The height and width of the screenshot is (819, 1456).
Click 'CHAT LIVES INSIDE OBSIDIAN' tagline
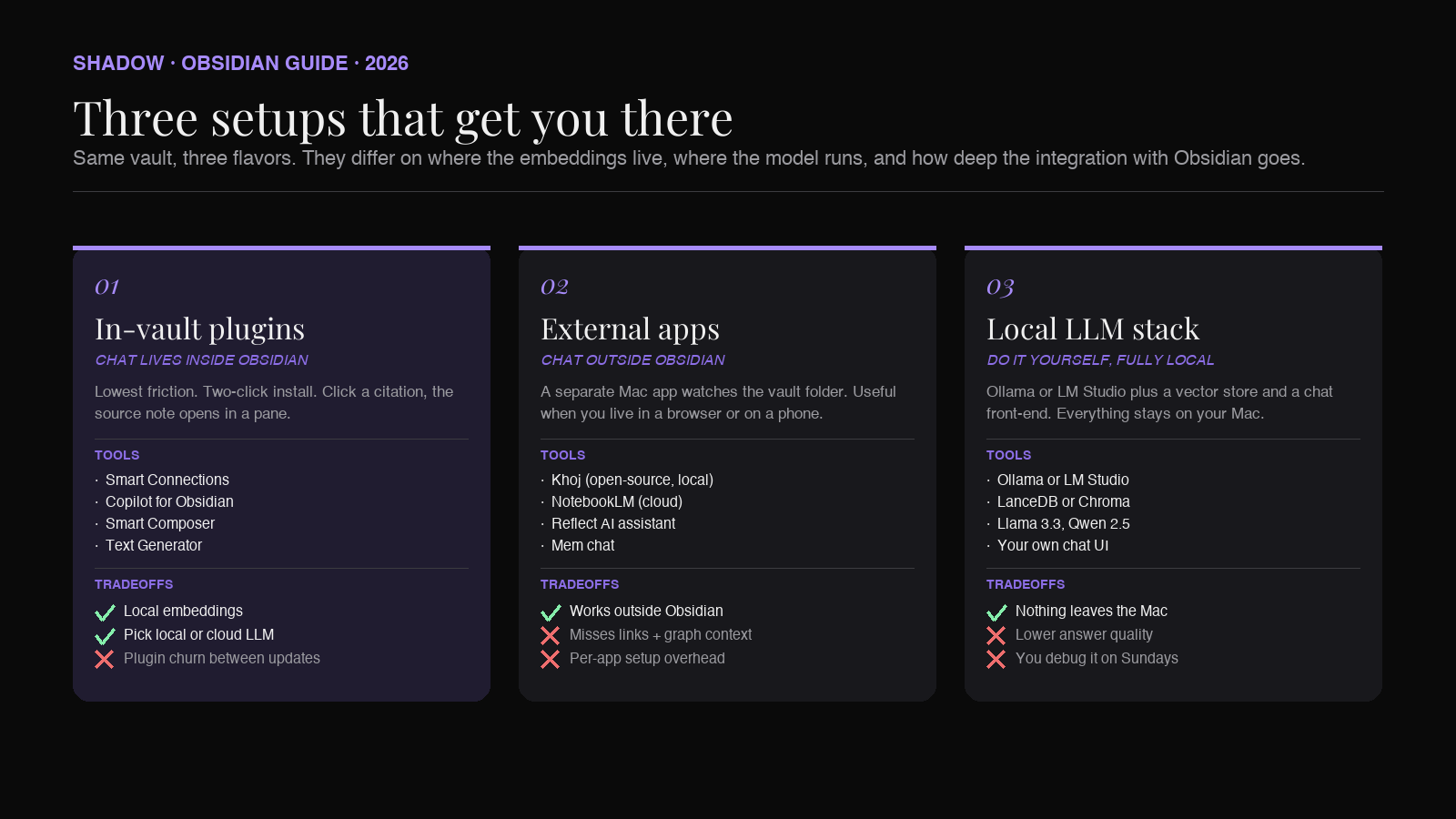click(201, 360)
